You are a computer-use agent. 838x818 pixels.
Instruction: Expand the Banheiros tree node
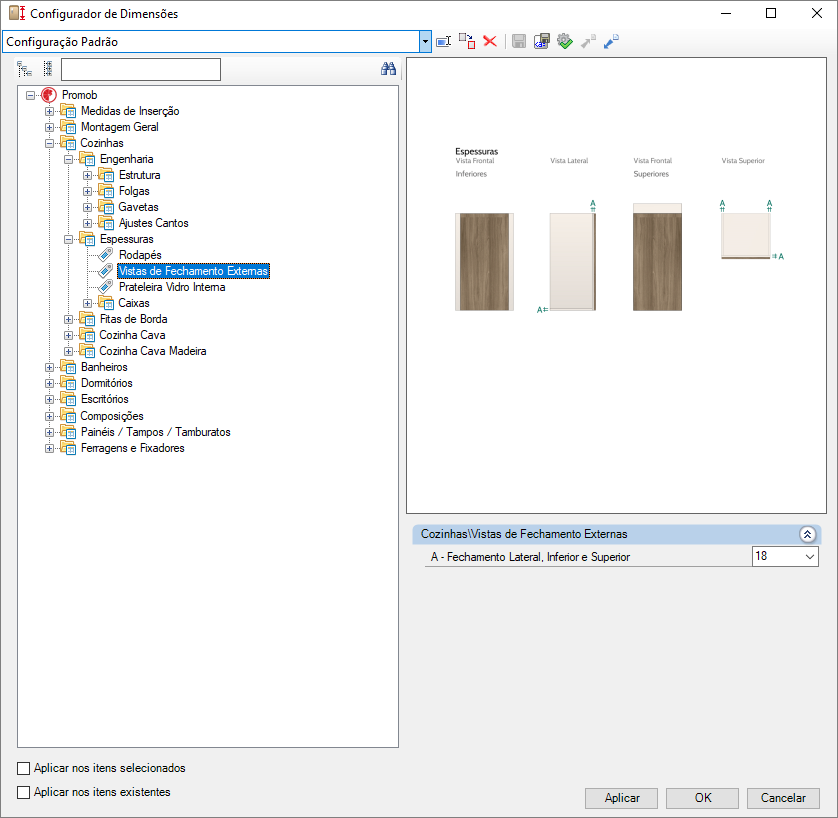point(50,368)
